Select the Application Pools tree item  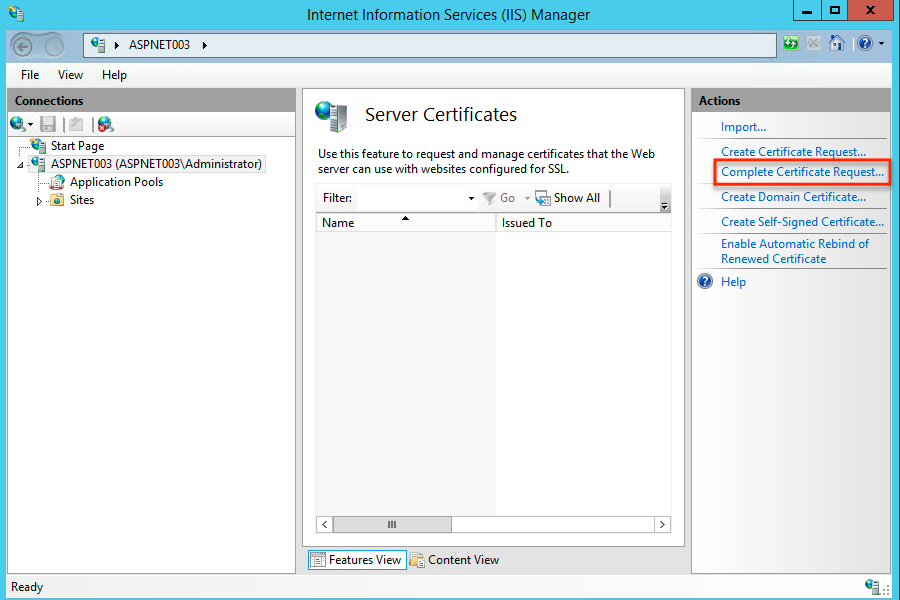[x=117, y=182]
